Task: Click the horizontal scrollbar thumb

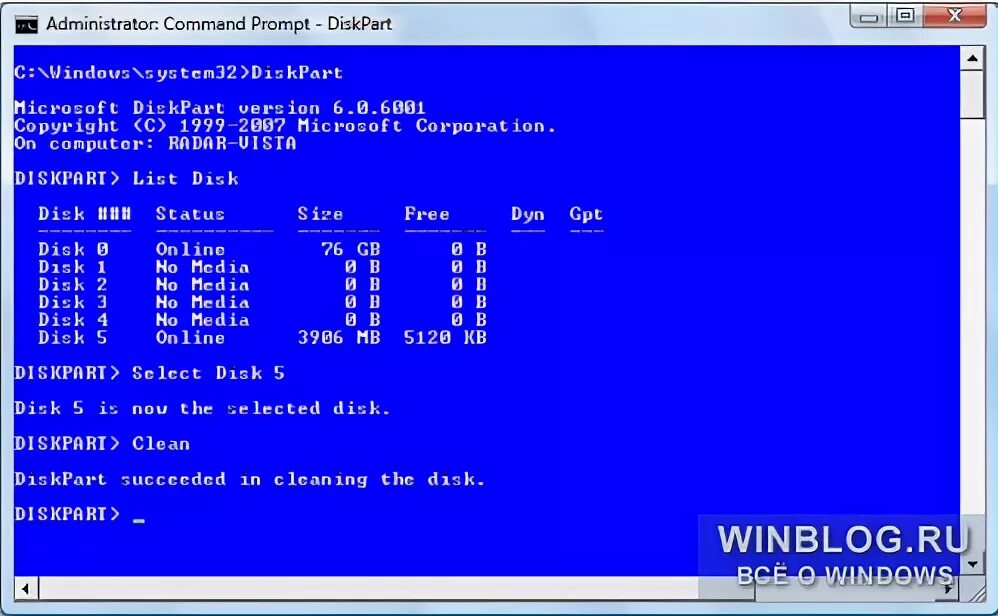Action: tap(397, 589)
